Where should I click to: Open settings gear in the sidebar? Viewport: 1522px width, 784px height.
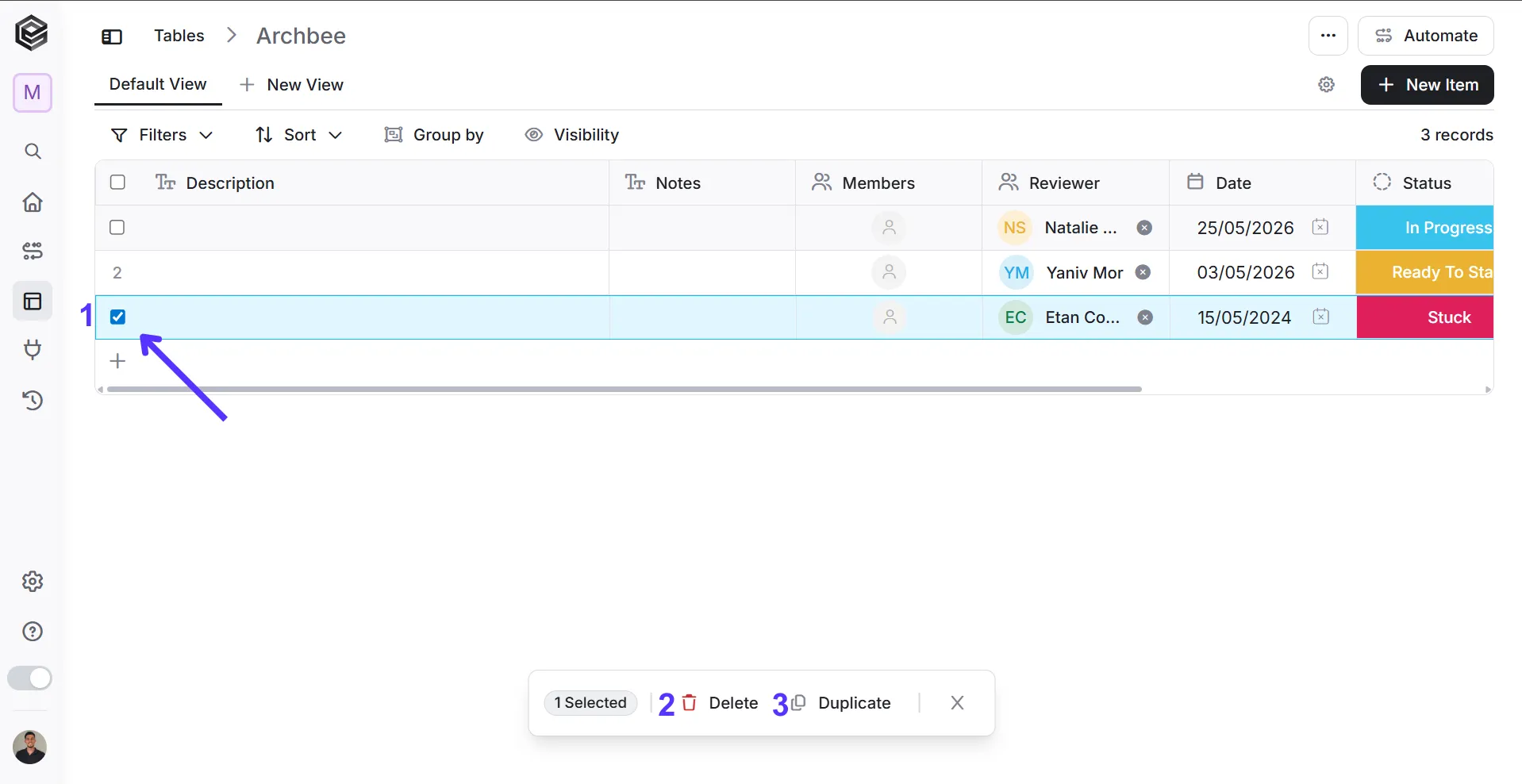(33, 582)
